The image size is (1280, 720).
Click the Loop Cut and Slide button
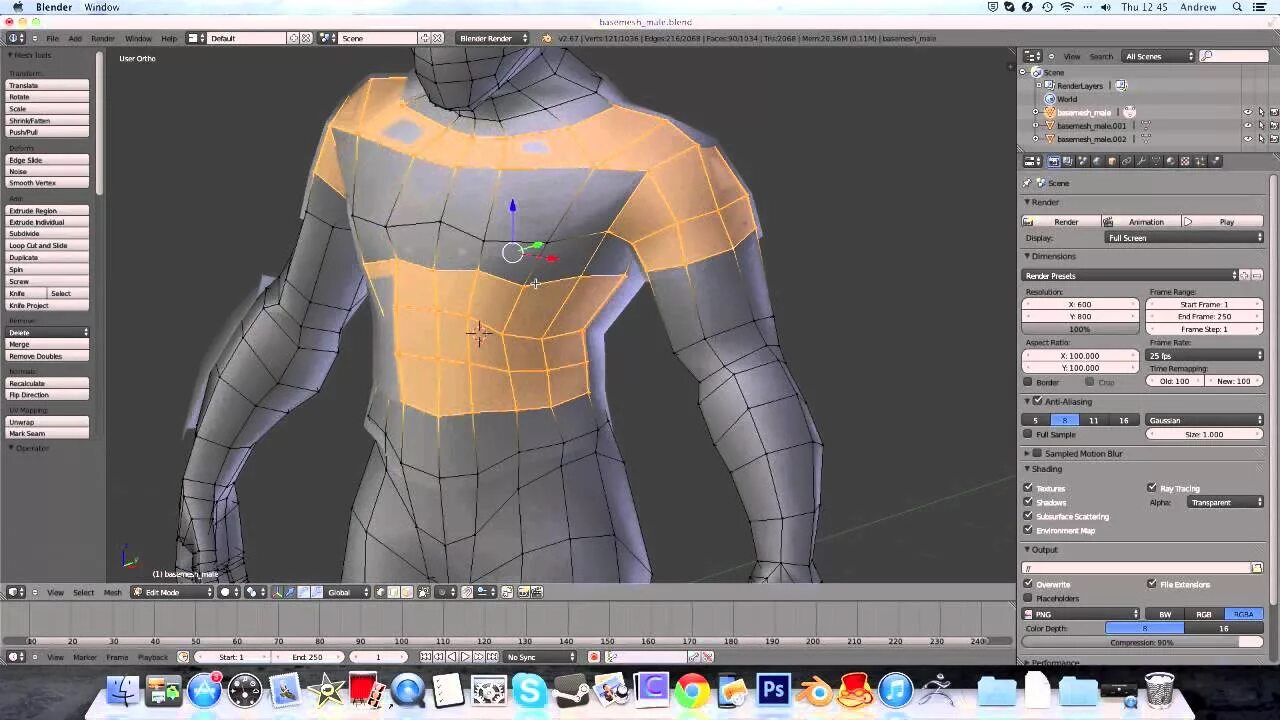point(48,245)
